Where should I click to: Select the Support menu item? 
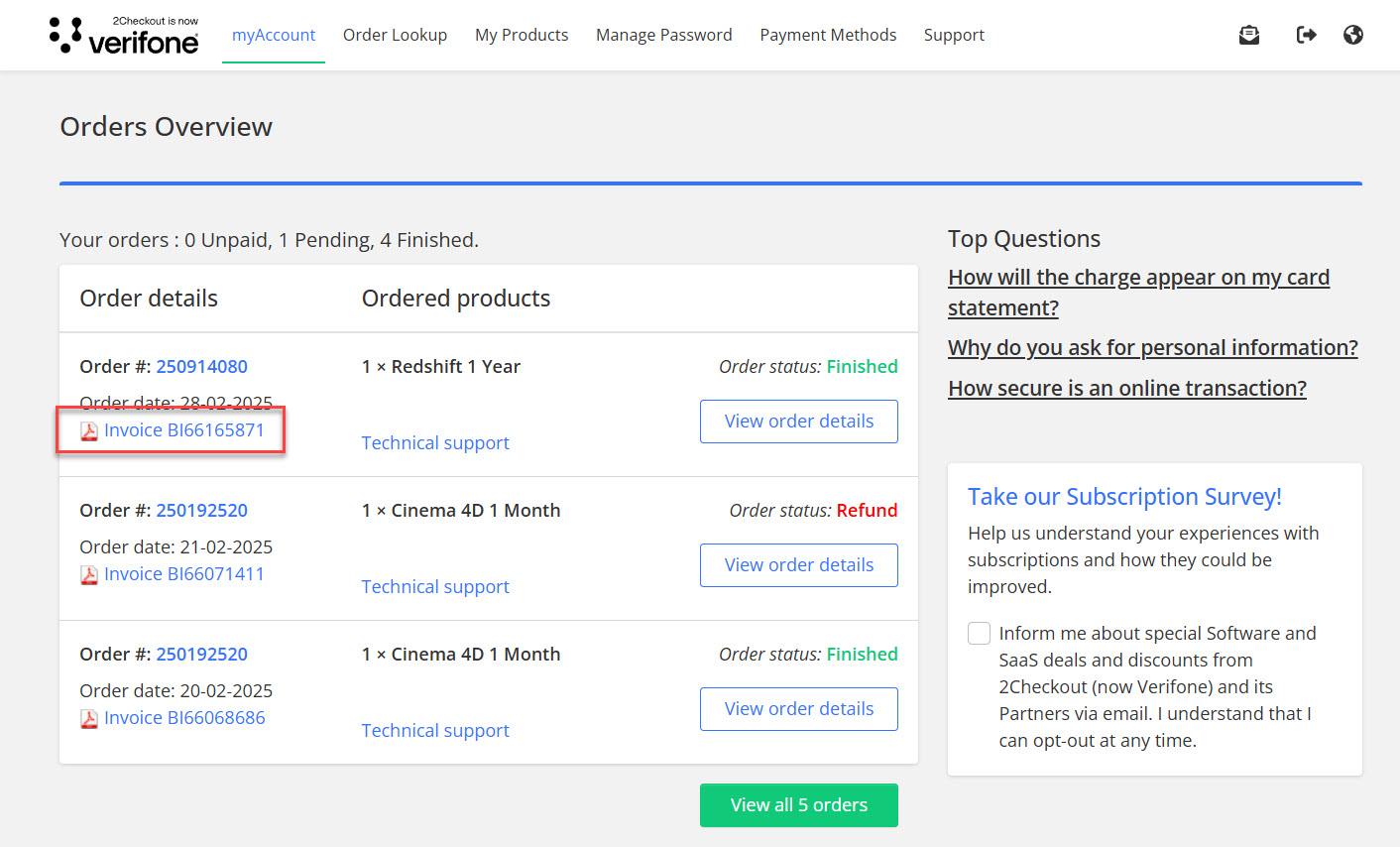(x=954, y=36)
